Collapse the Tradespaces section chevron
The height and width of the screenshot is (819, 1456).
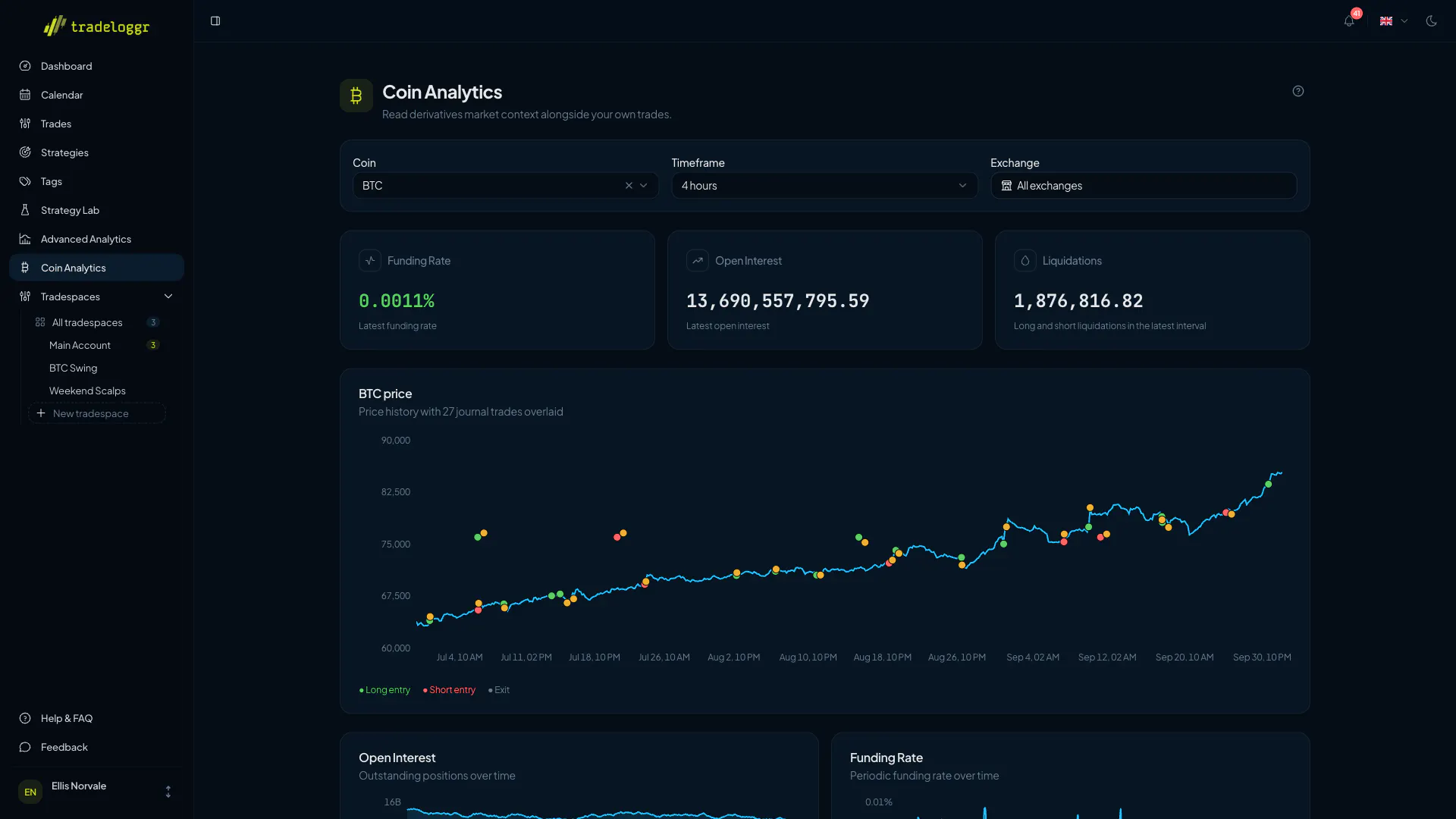coord(168,297)
